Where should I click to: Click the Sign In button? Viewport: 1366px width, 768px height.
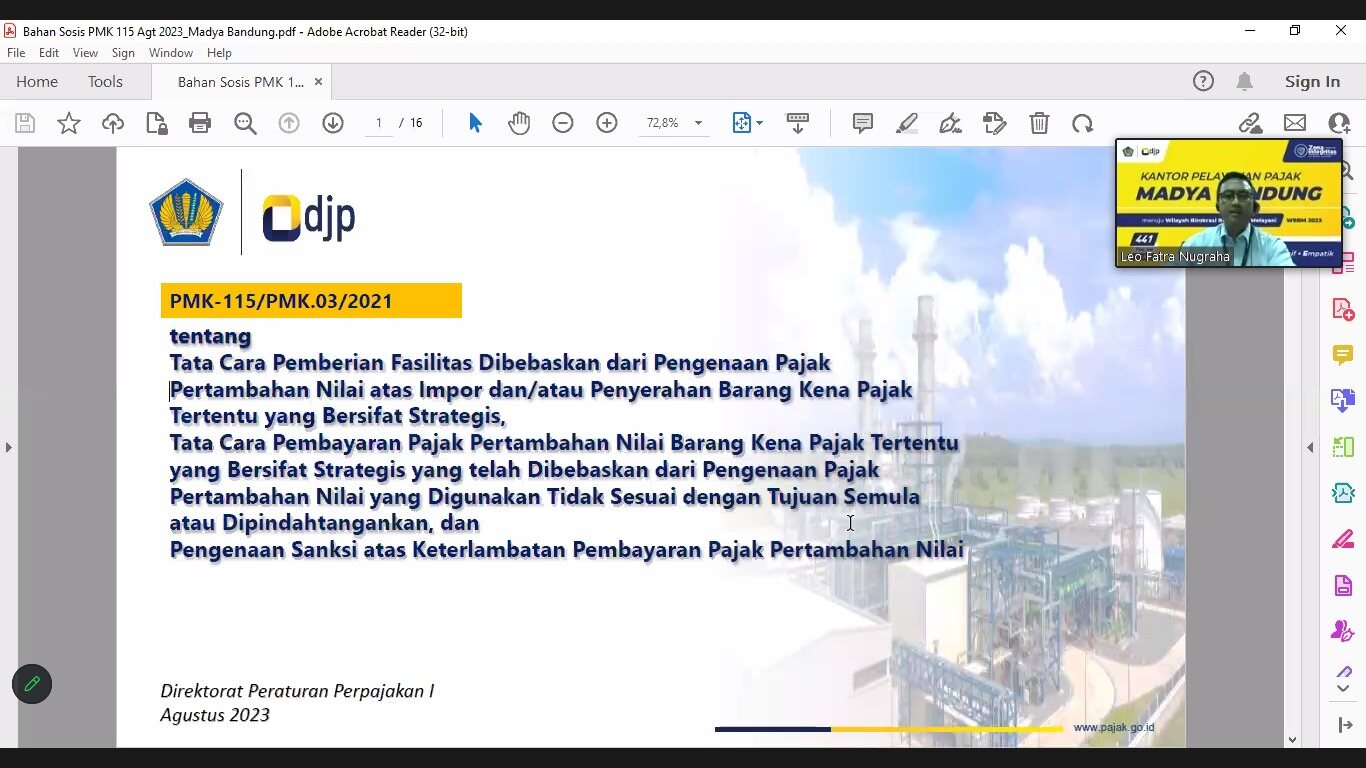(1312, 82)
